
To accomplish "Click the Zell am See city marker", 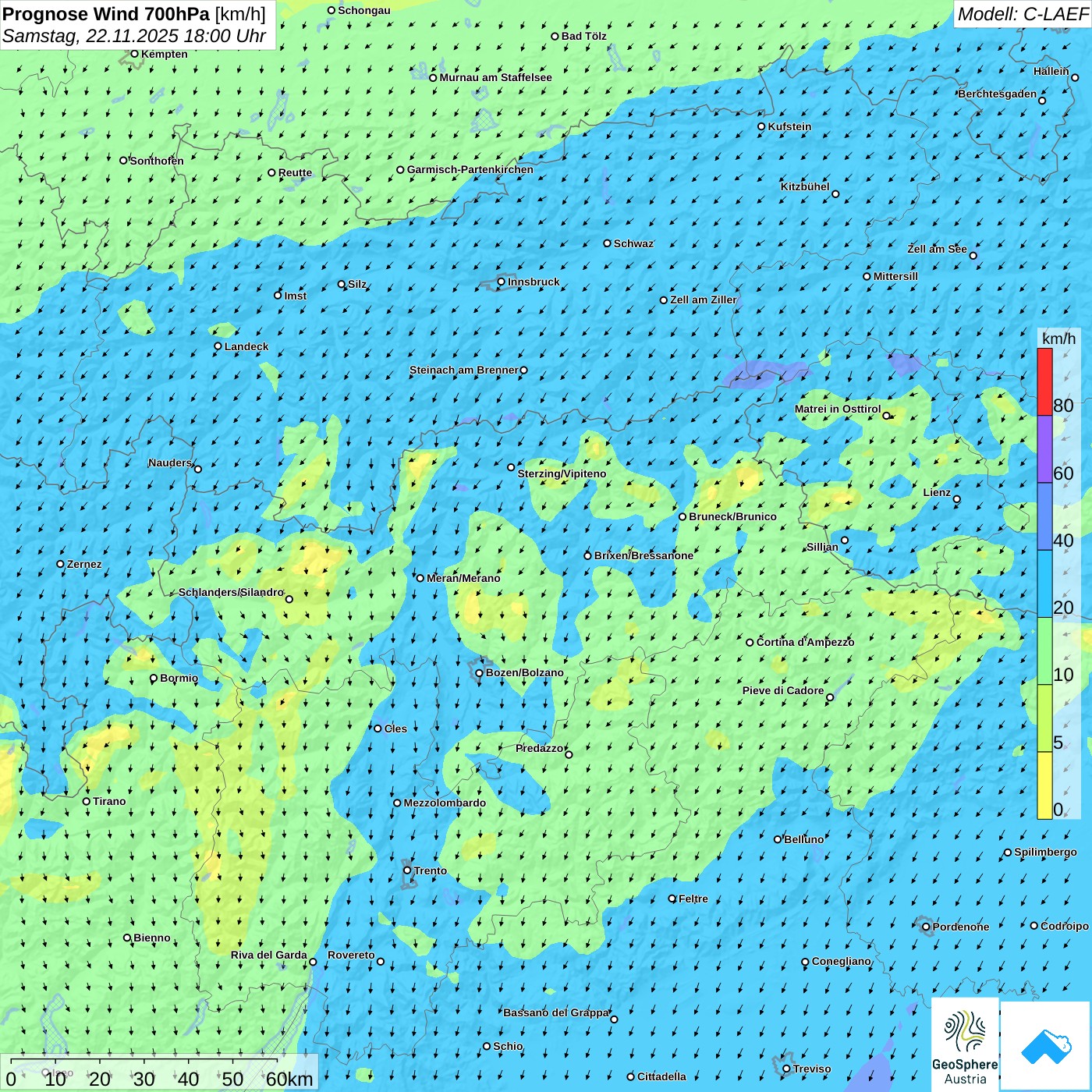I will (973, 255).
